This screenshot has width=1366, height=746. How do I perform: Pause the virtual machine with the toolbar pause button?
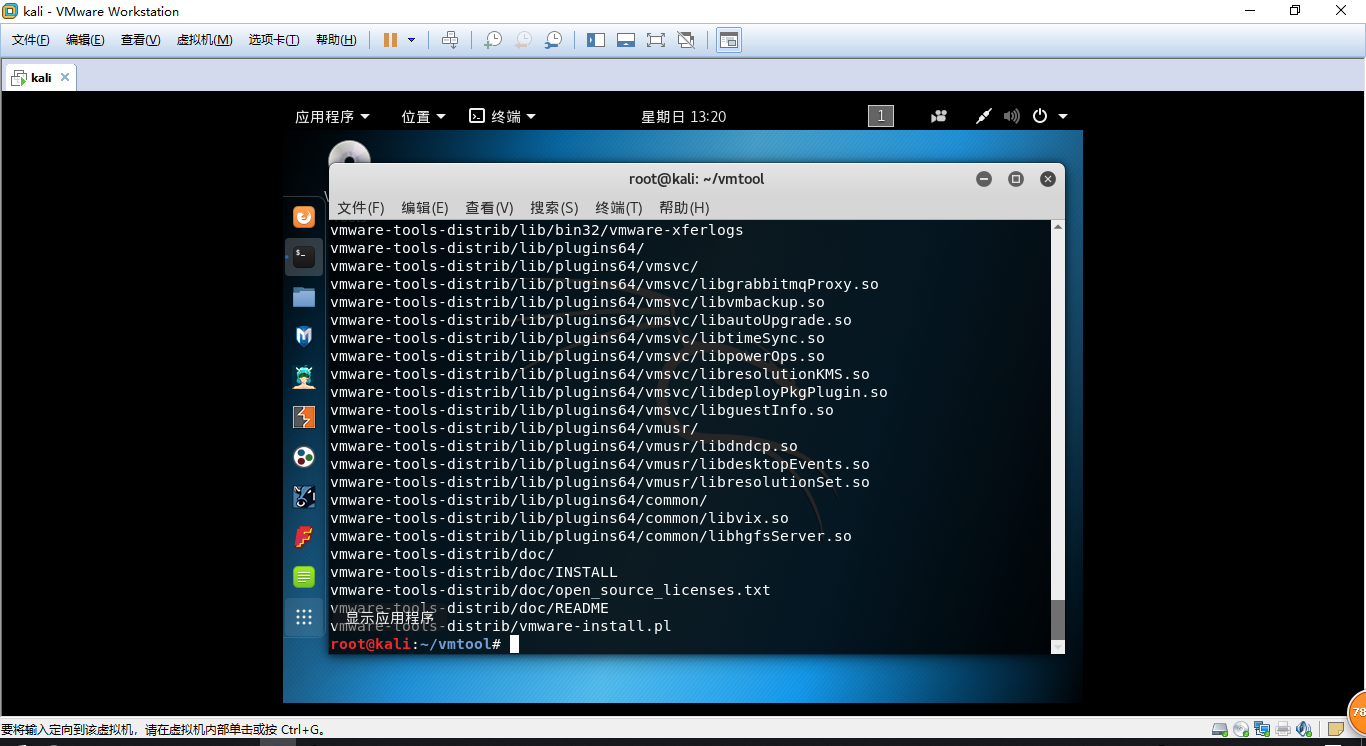coord(390,40)
